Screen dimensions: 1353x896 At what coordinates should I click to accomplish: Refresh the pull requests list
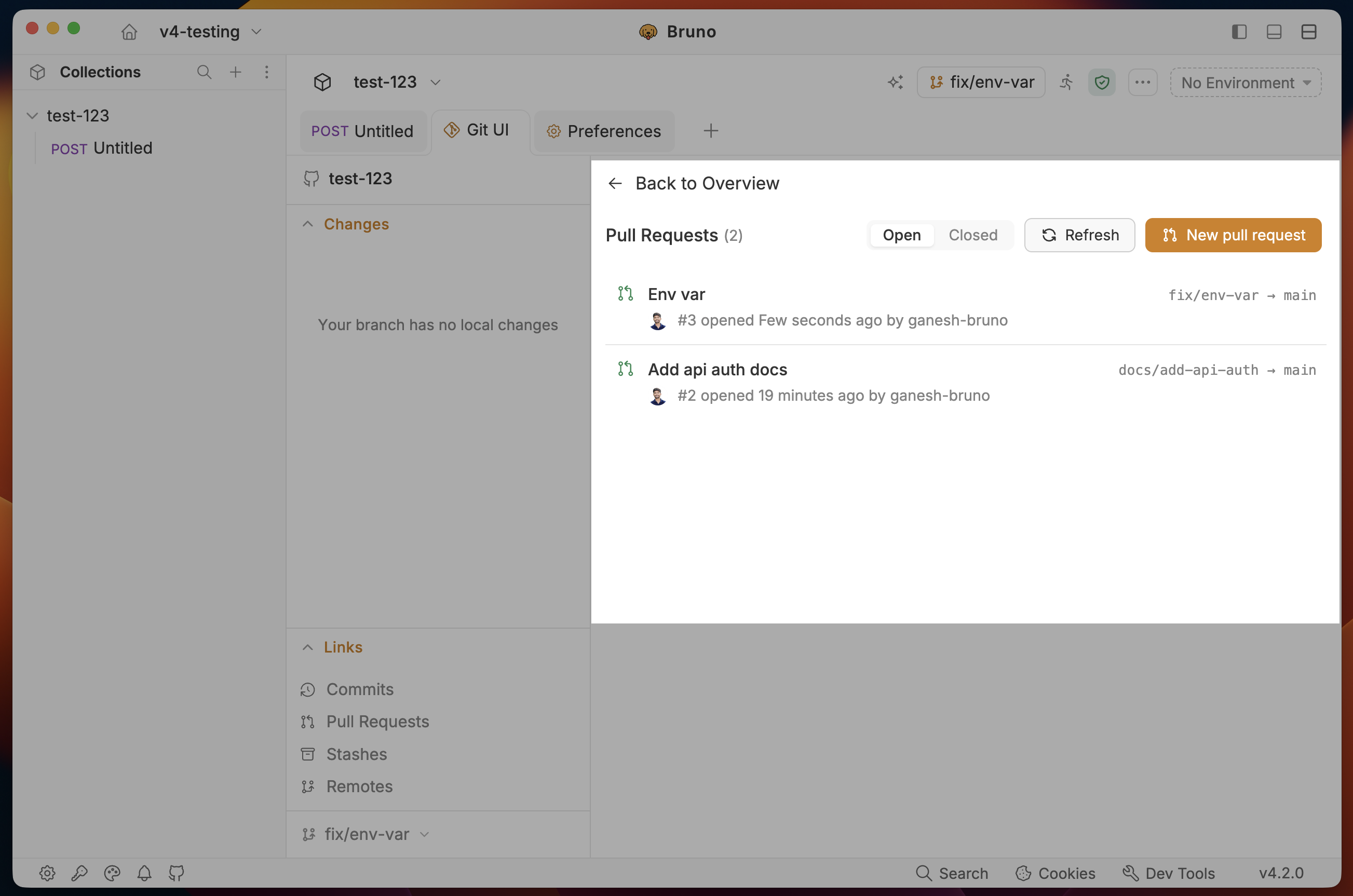[x=1079, y=235]
